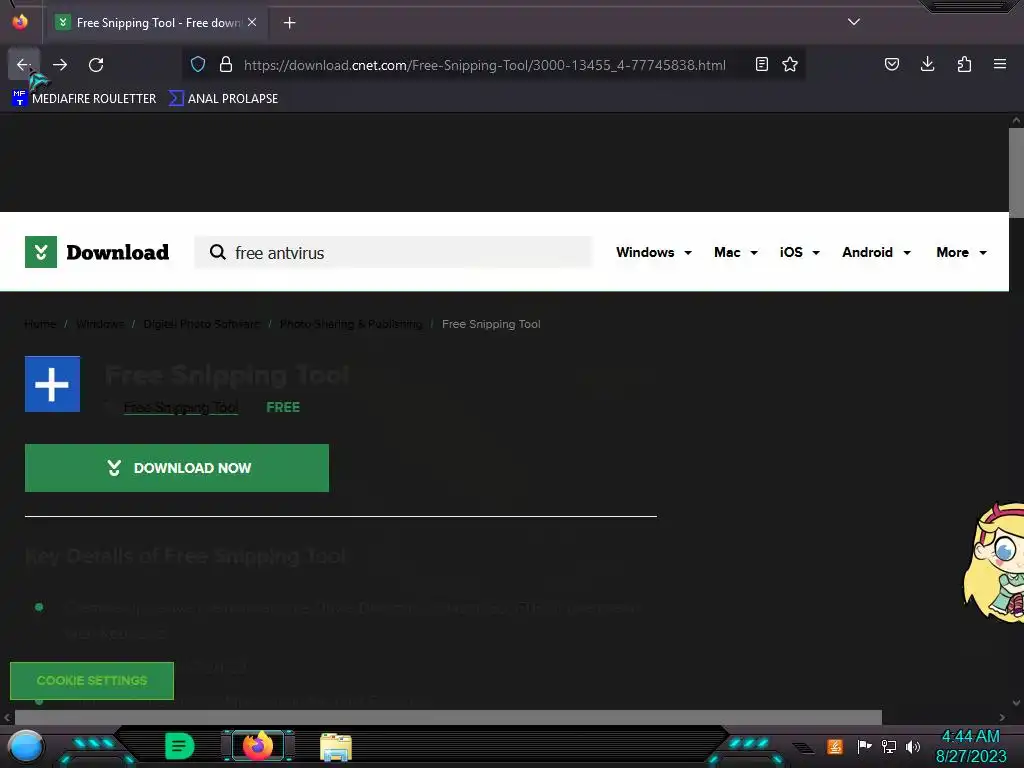Open the volume speaker tray icon
This screenshot has width=1024, height=768.
(x=913, y=746)
